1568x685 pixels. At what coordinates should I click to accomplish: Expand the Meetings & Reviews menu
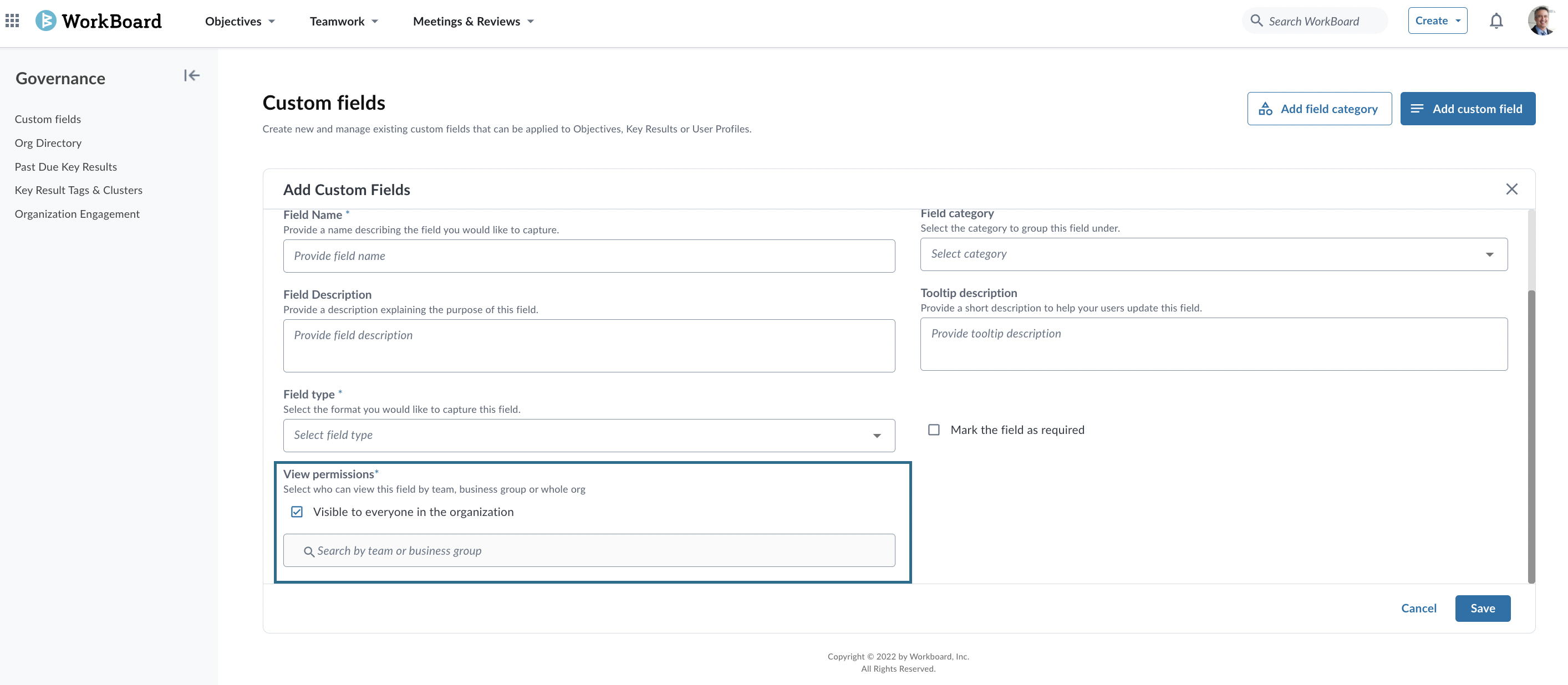point(474,21)
